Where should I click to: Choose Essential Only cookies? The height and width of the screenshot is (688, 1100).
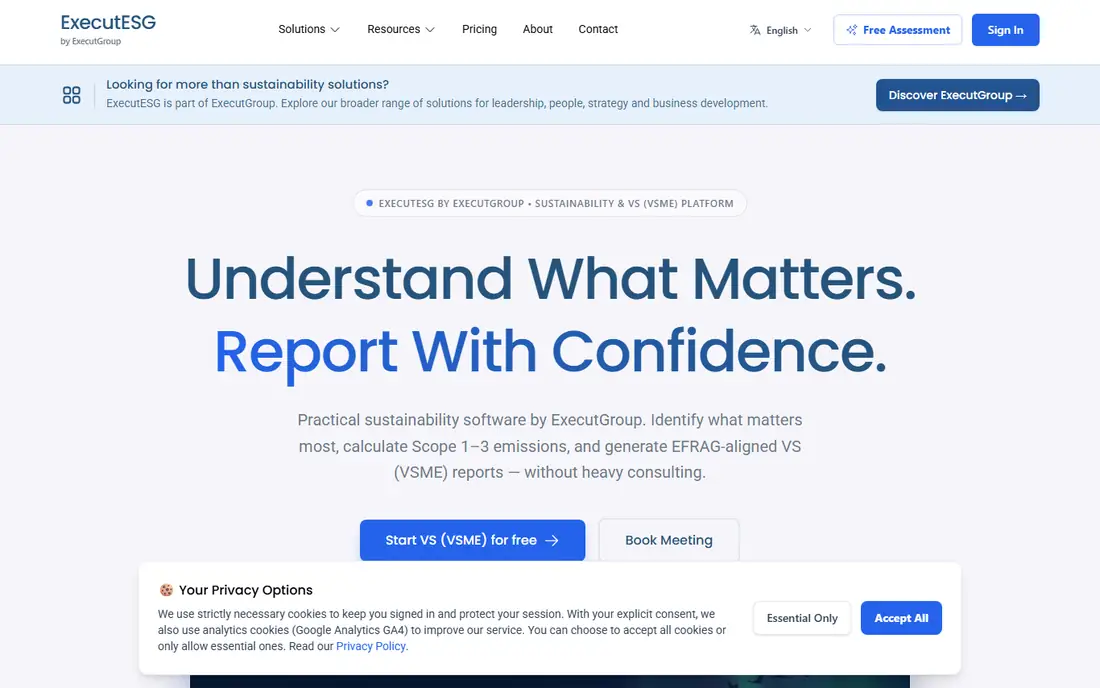[802, 618]
